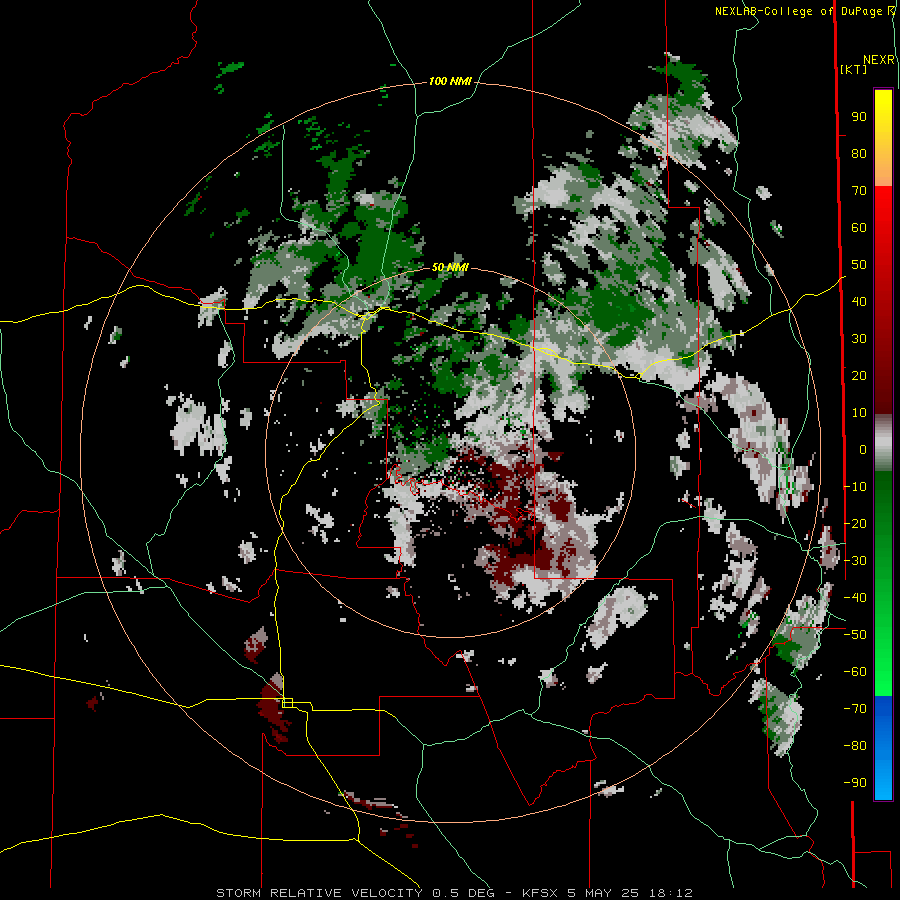900x900 pixels.
Task: Click the 80 value on velocity scale
Action: pyautogui.click(x=859, y=153)
